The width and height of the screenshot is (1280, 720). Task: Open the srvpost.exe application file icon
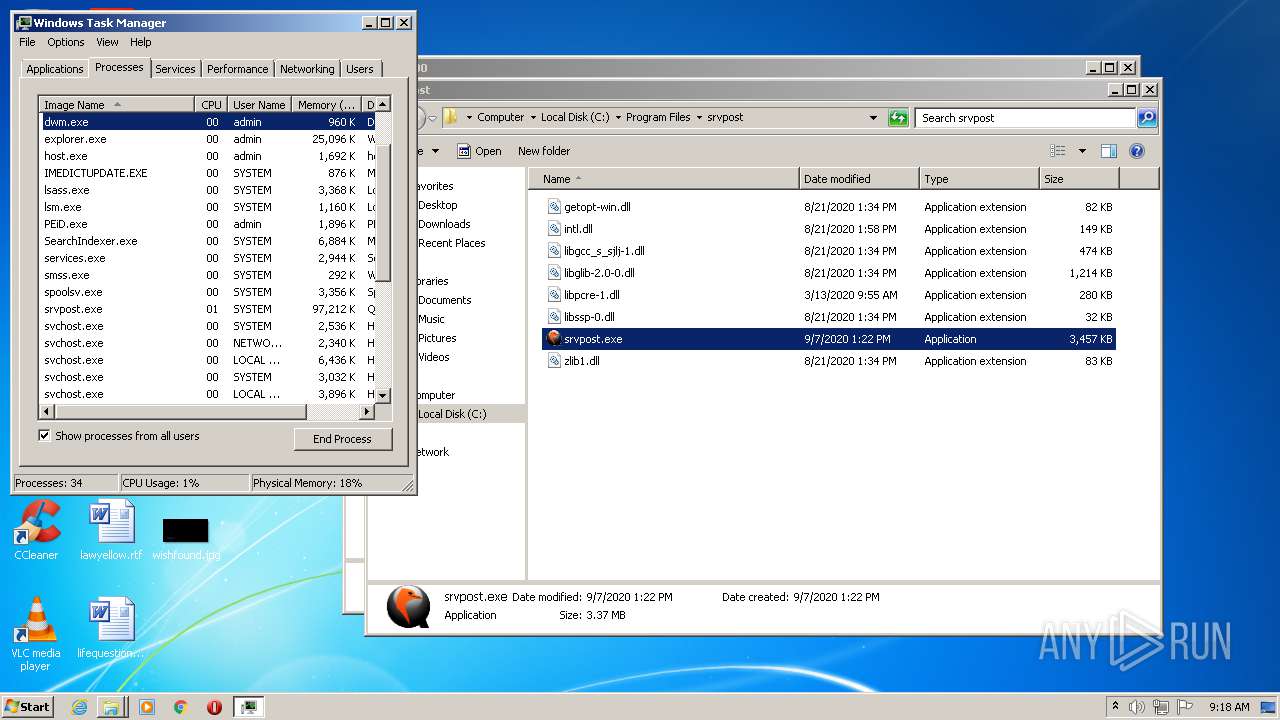point(554,339)
